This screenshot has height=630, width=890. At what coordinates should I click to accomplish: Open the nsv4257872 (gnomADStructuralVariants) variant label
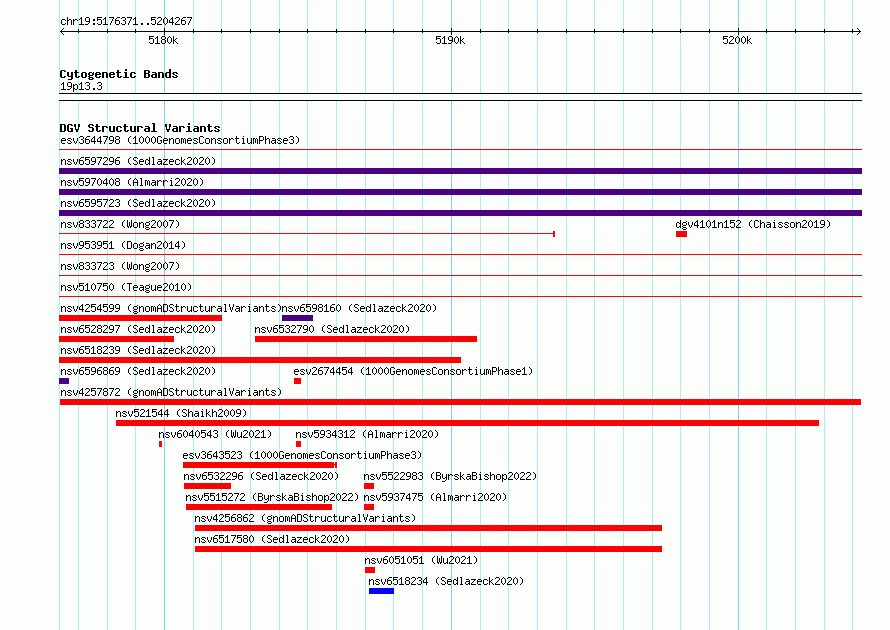pyautogui.click(x=171, y=392)
